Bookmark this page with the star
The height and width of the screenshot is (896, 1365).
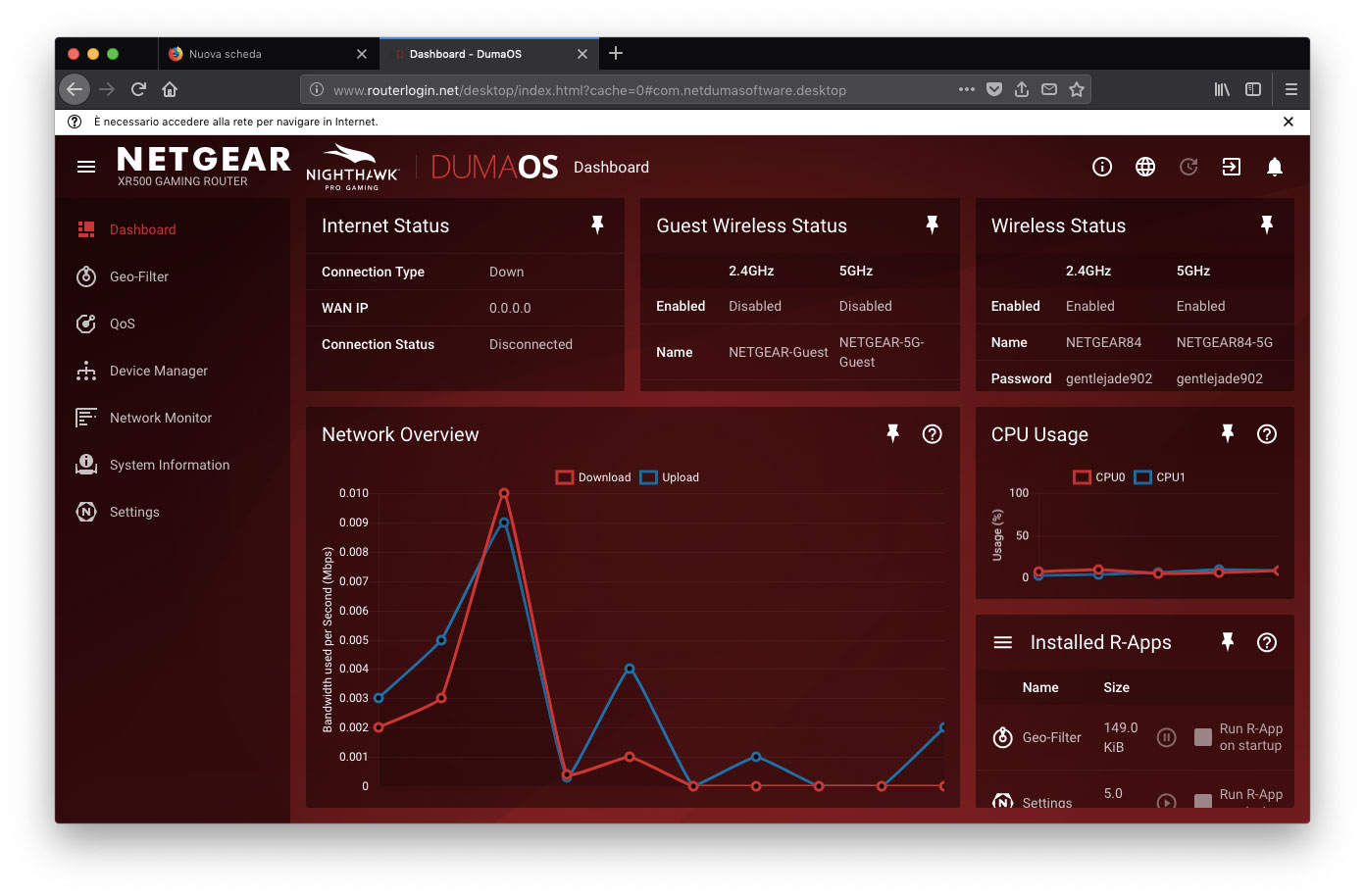click(1077, 89)
